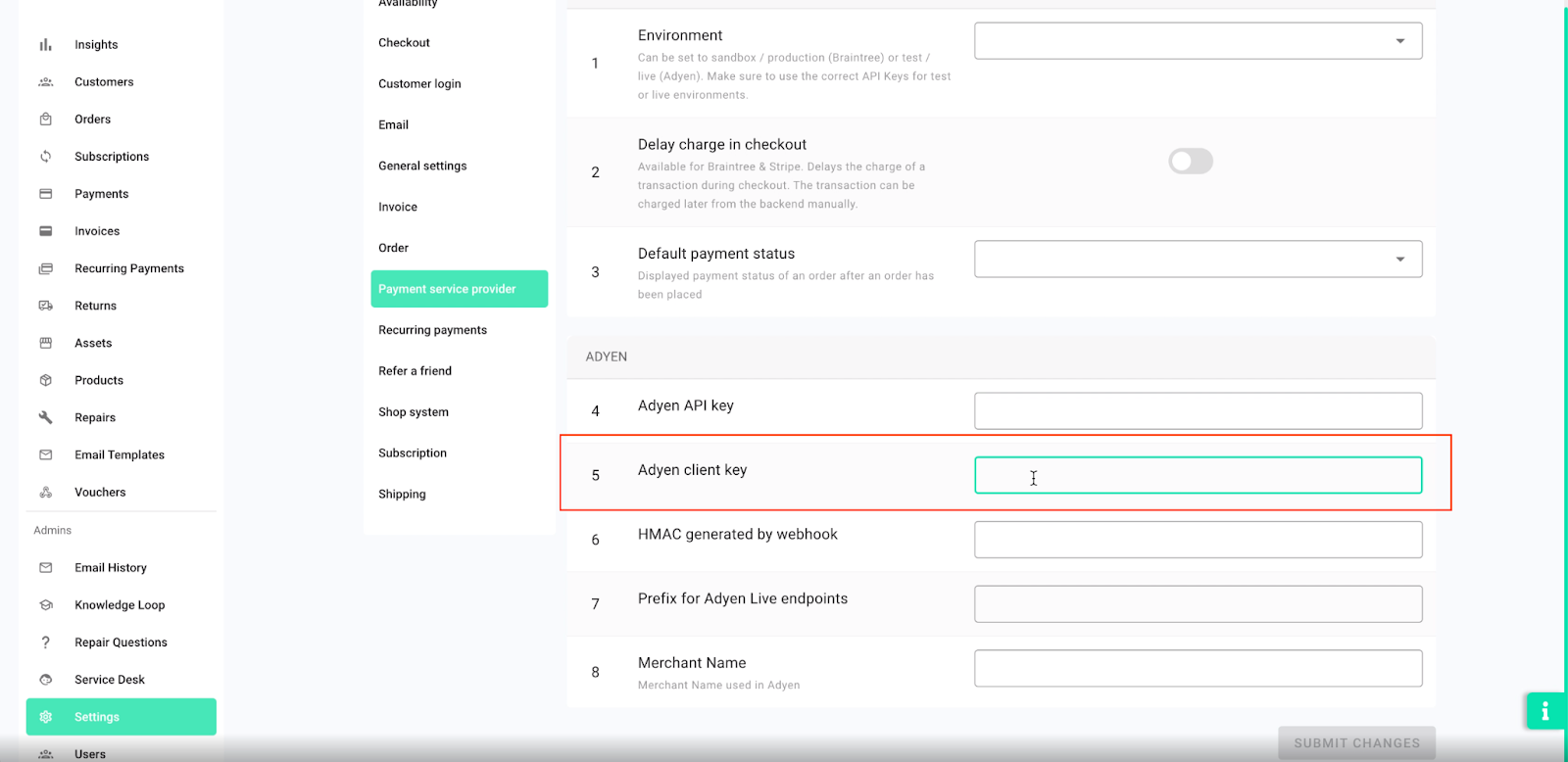Open the Default payment status dropdown
Screen dimensions: 1568x762
pos(1198,260)
